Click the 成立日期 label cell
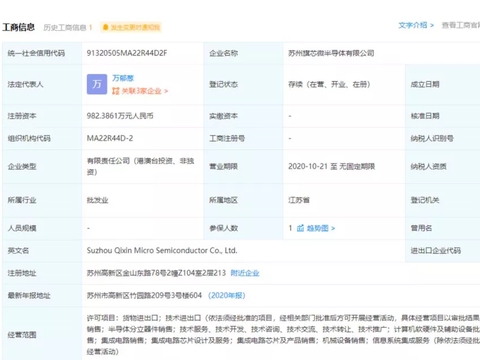 coord(442,84)
